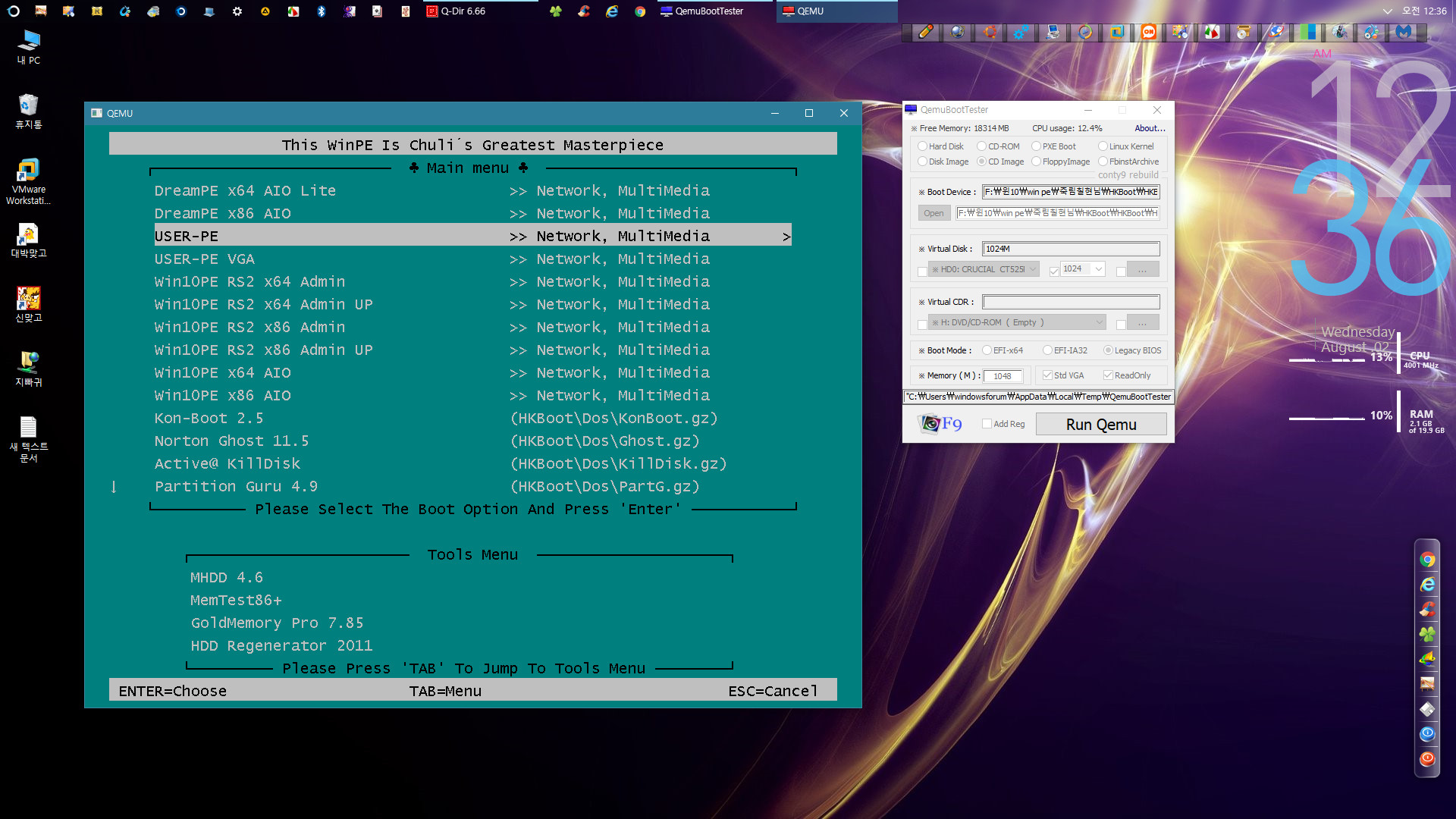This screenshot has width=1456, height=819.
Task: Click the virtual disk browse '...' button
Action: pos(1143,269)
